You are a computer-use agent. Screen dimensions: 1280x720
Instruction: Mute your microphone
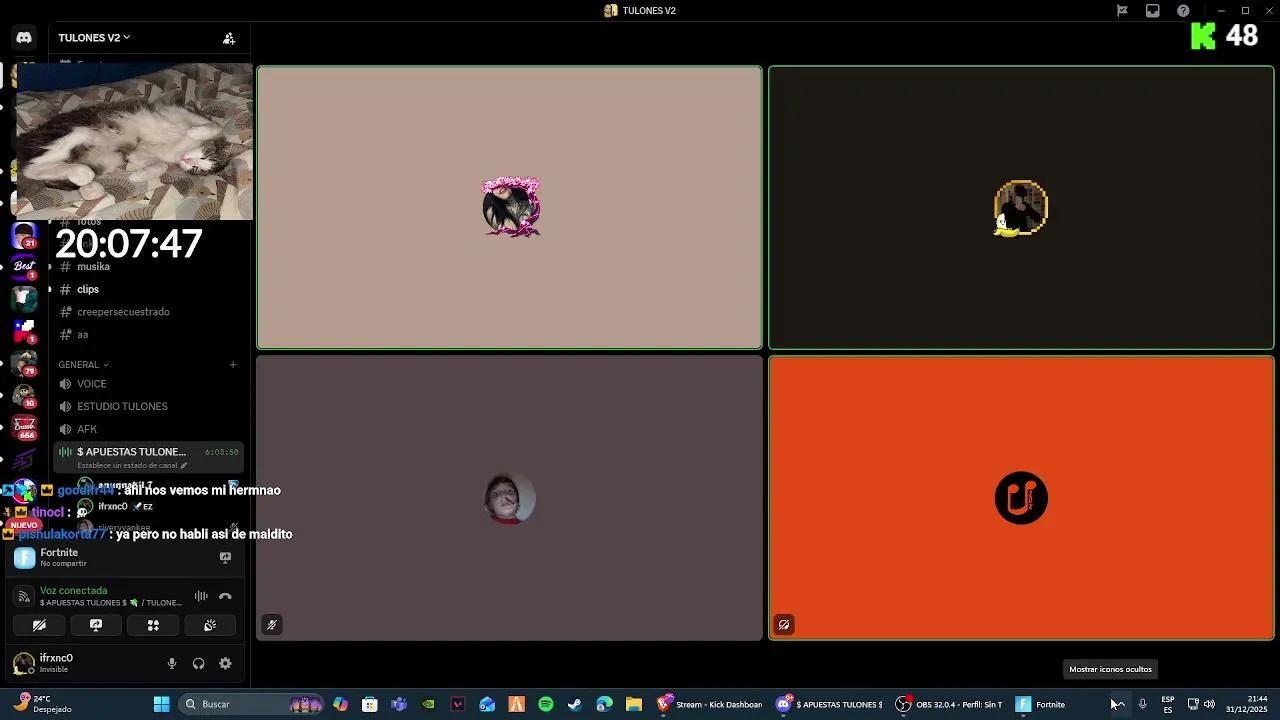tap(172, 663)
